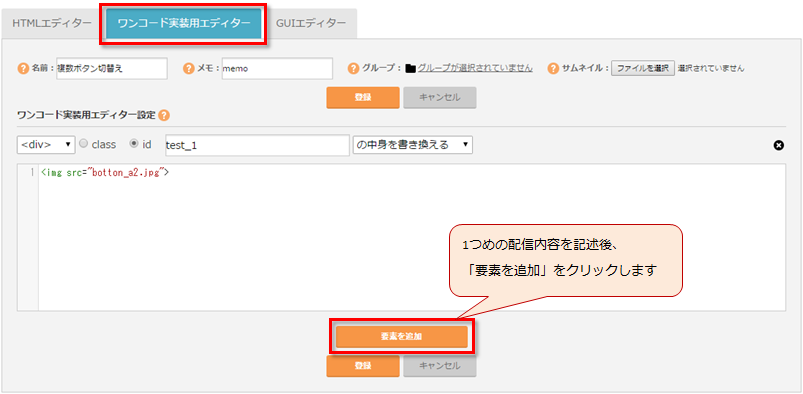Click the lower 登録 button

click(363, 366)
